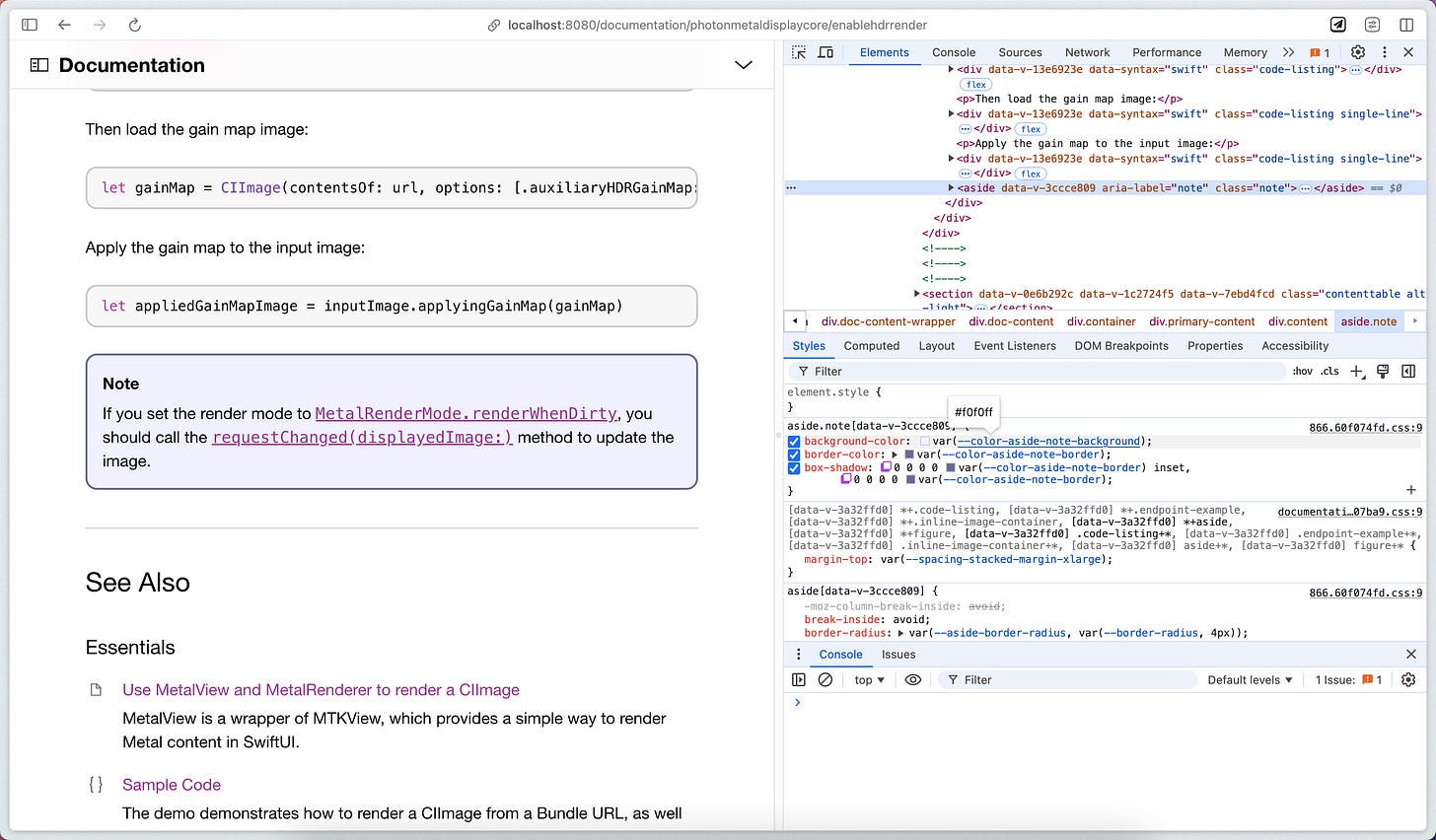Create a live expression with eye icon
Image resolution: width=1436 pixels, height=840 pixels.
click(913, 680)
